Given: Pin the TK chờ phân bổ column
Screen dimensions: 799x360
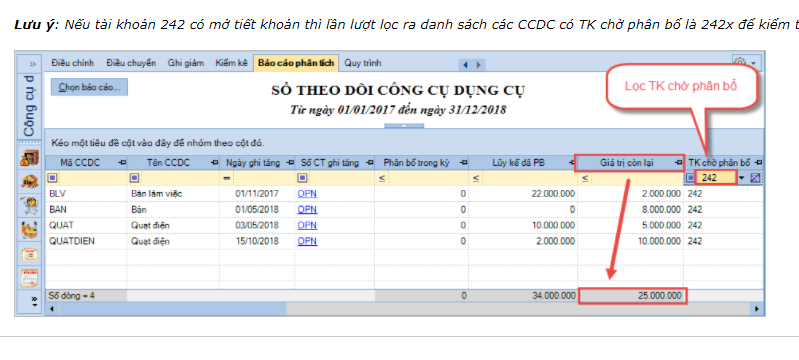Looking at the screenshot, I should pos(758,163).
